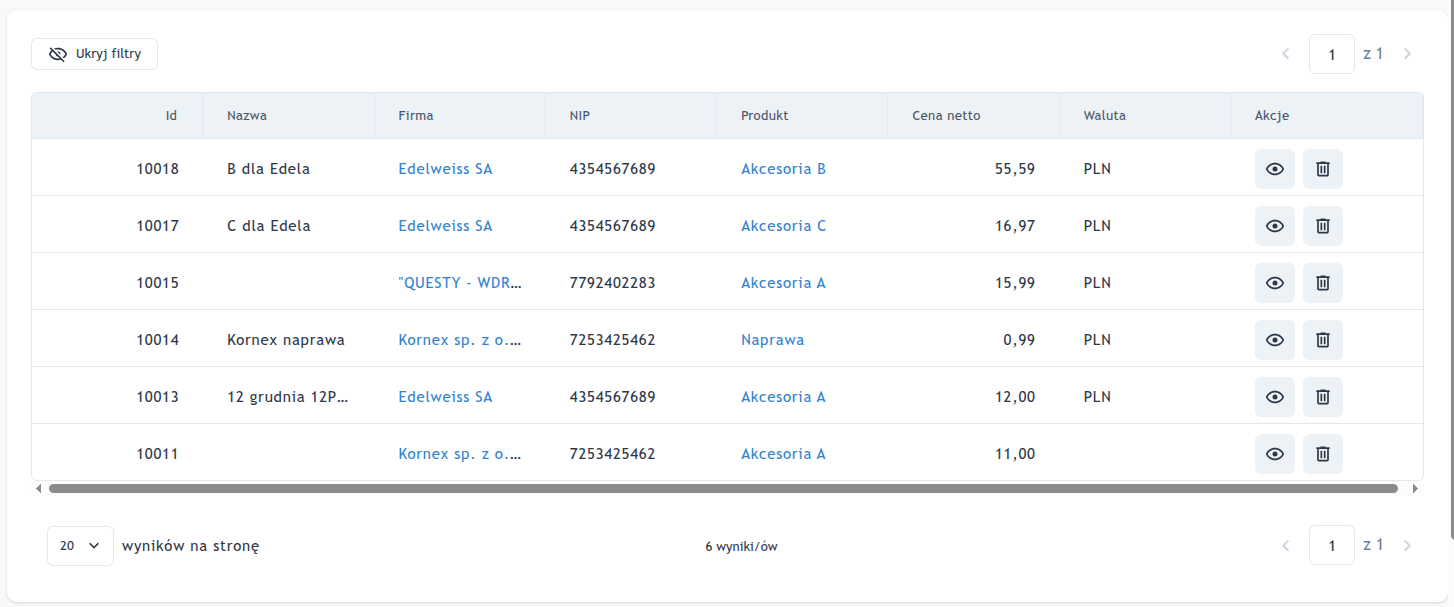
Task: Delete row 10018 using the trash icon
Action: pyautogui.click(x=1322, y=169)
